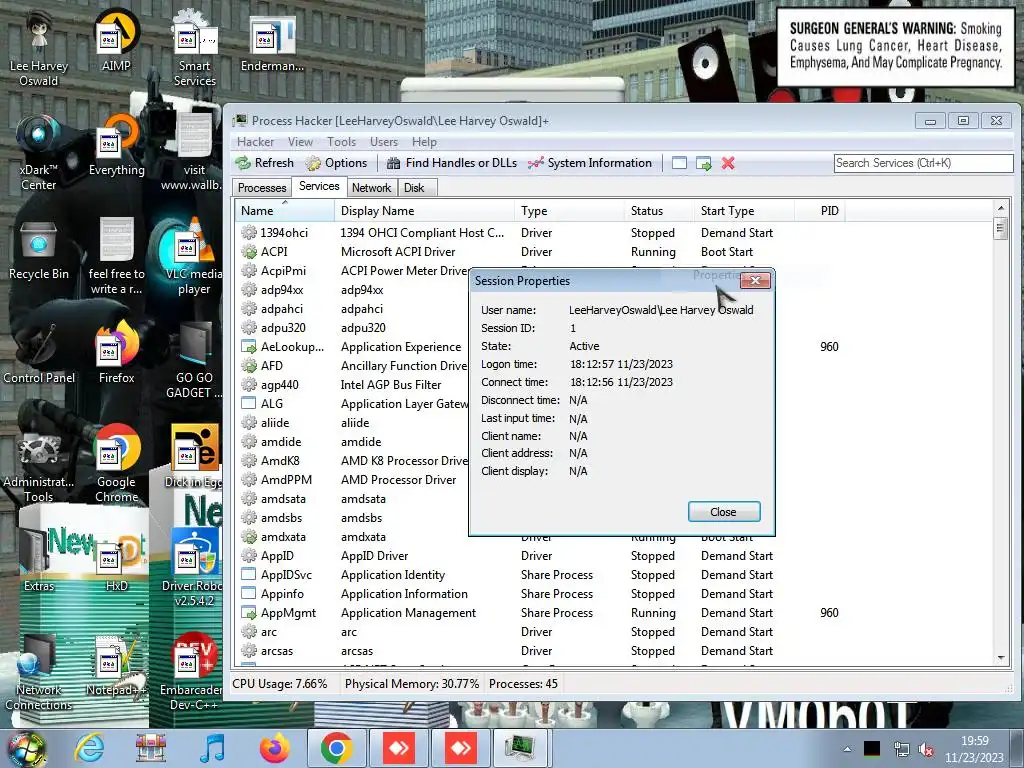
Task: Click the Physical Memory status bar entry
Action: coord(411,684)
